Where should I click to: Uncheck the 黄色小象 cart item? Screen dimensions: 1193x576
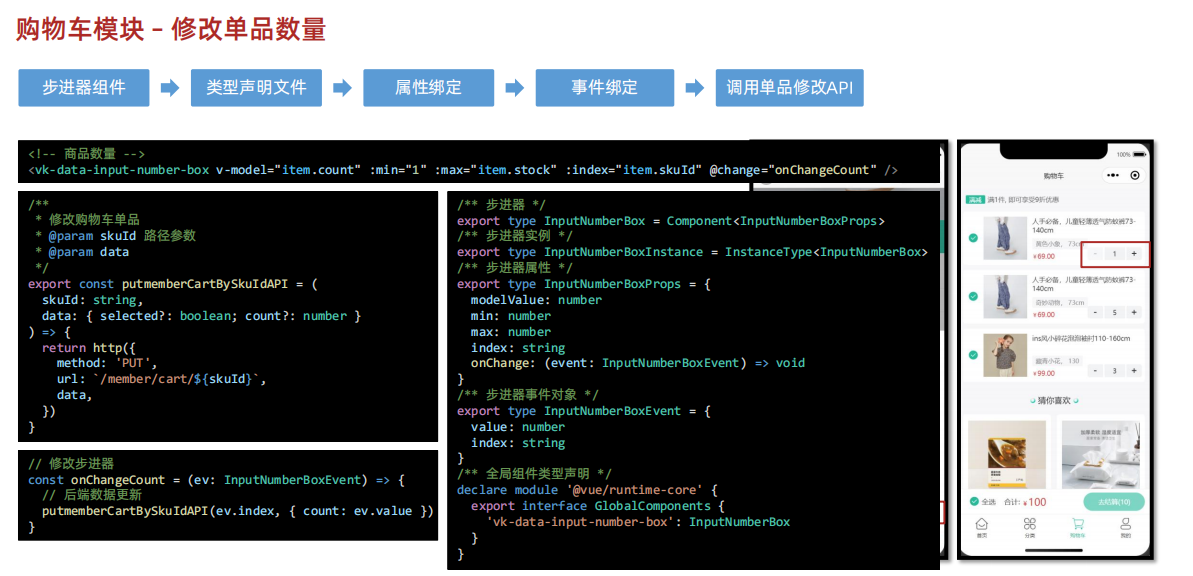[x=973, y=238]
